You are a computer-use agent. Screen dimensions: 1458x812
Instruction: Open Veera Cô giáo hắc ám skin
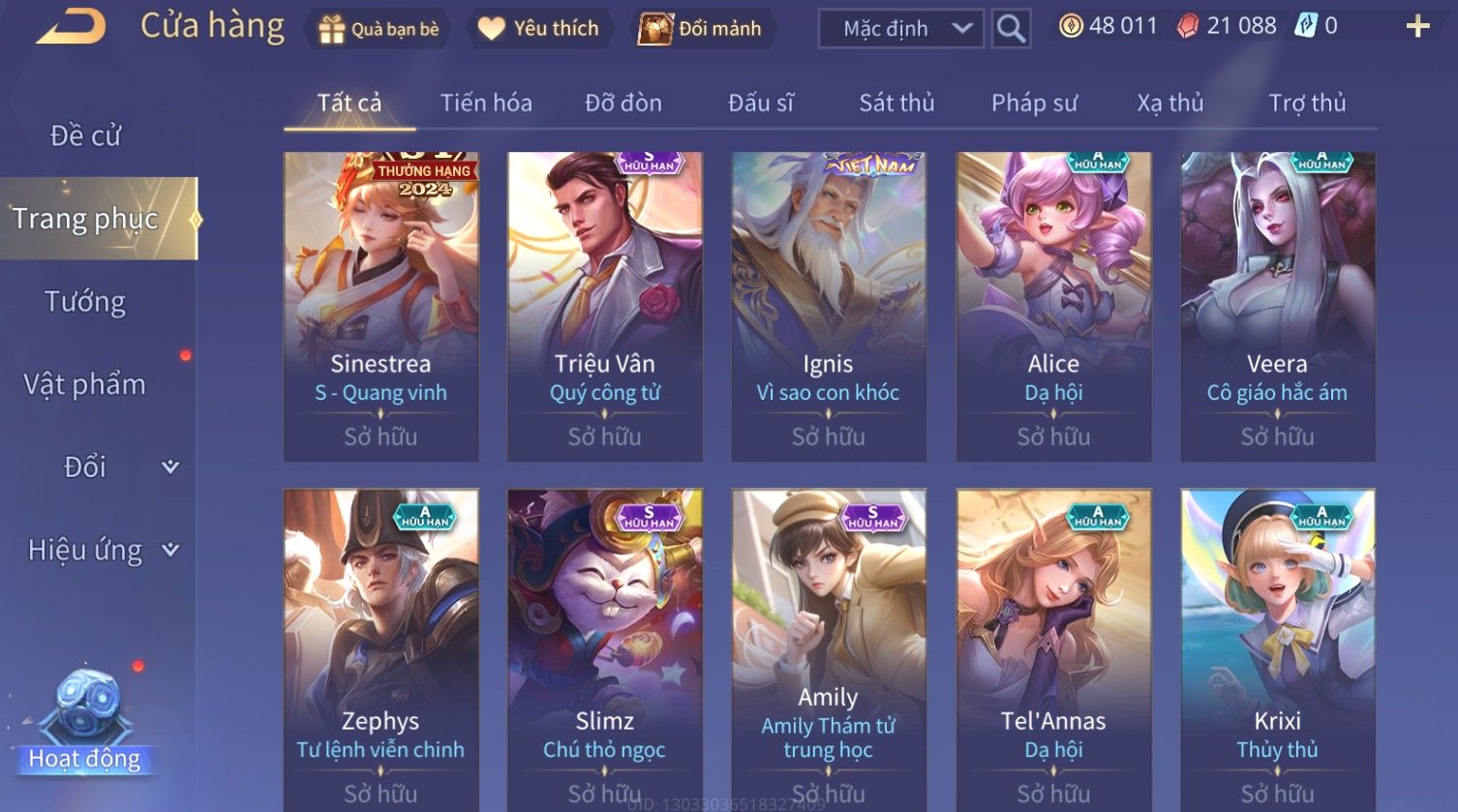(x=1278, y=306)
